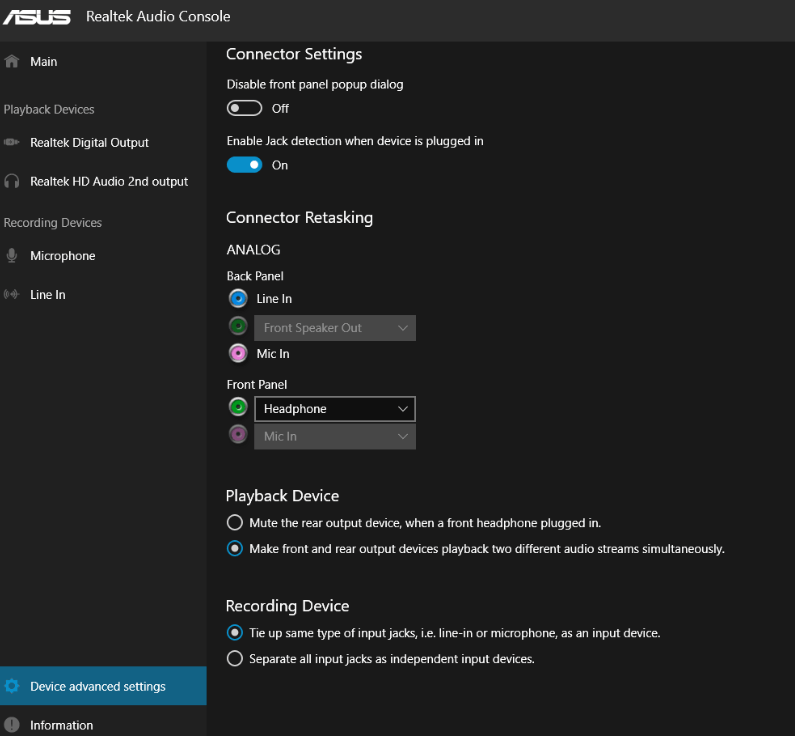795x738 pixels.
Task: Click the Back Panel Line In label
Action: coord(274,299)
